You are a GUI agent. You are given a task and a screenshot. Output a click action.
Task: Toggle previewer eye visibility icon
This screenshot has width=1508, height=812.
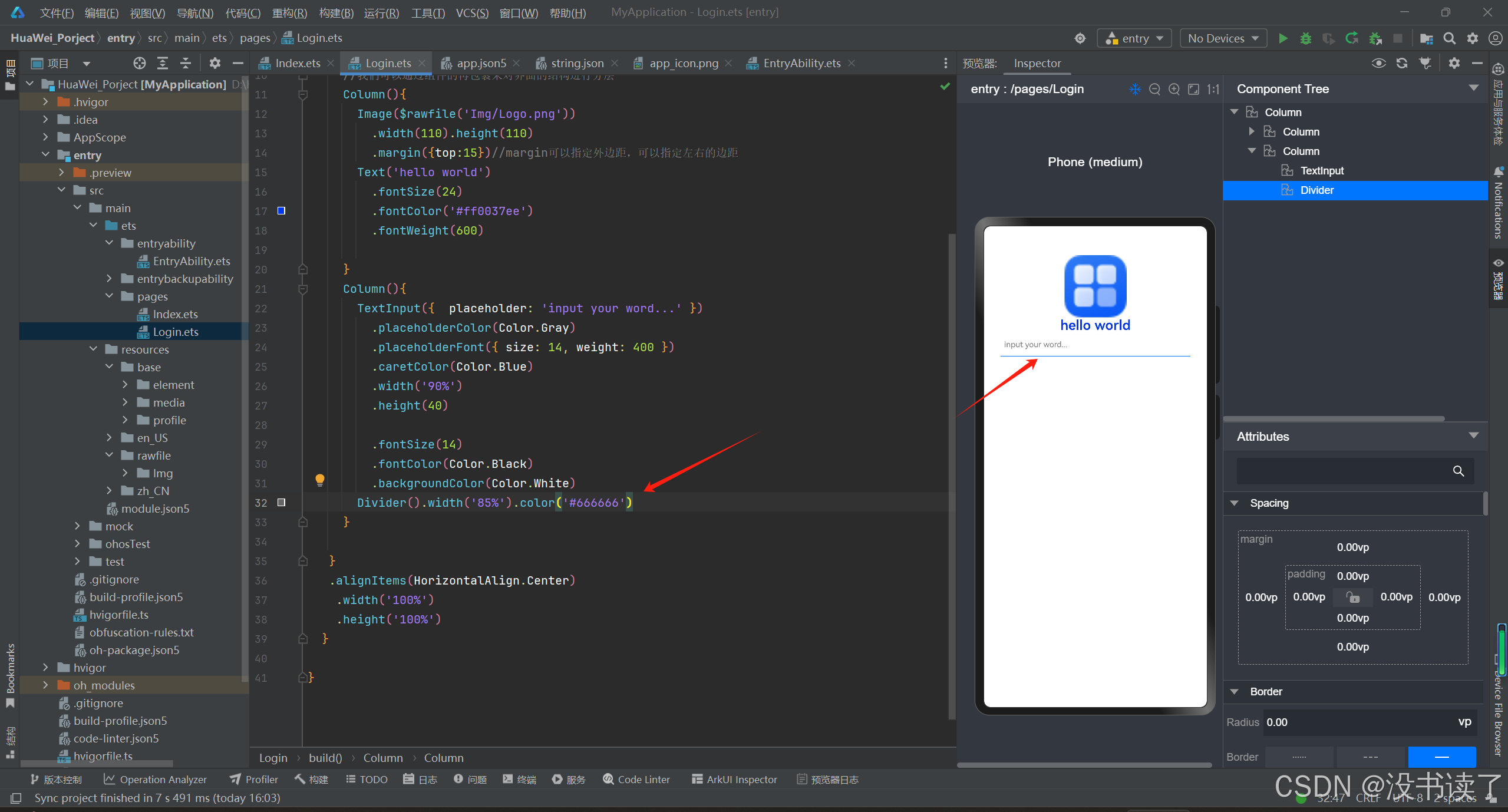click(x=1378, y=63)
